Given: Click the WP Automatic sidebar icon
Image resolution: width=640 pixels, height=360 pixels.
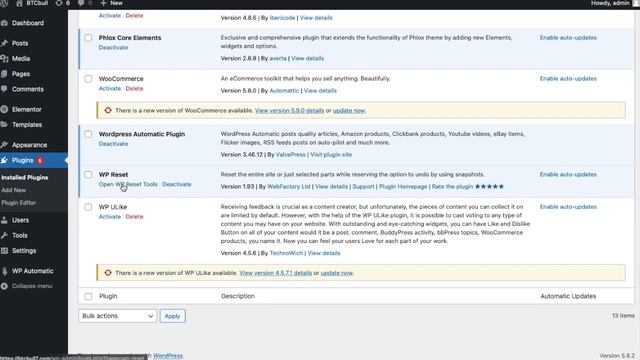Looking at the screenshot, I should pos(4,271).
